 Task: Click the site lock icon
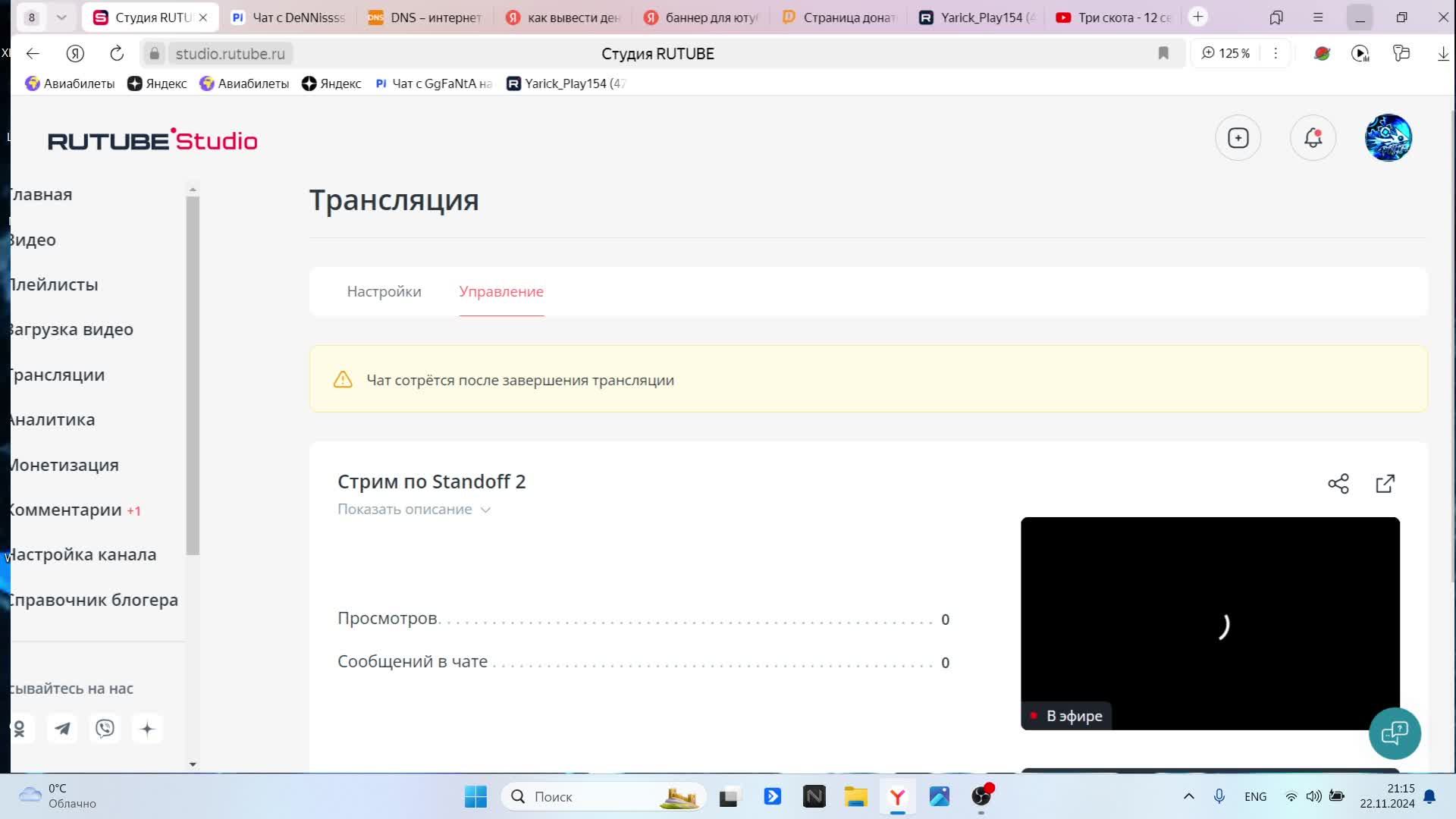154,53
